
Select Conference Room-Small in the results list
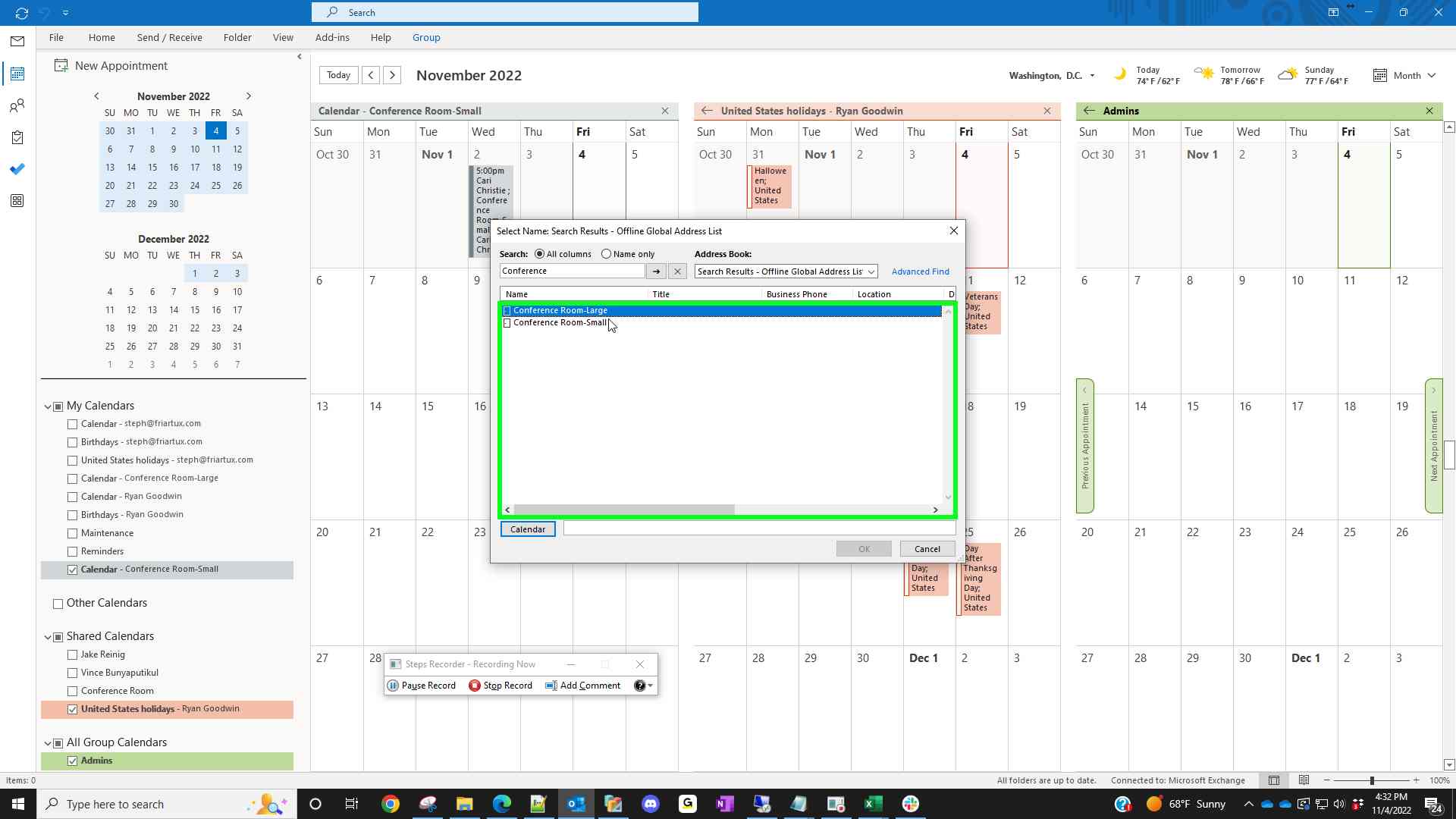(x=560, y=323)
